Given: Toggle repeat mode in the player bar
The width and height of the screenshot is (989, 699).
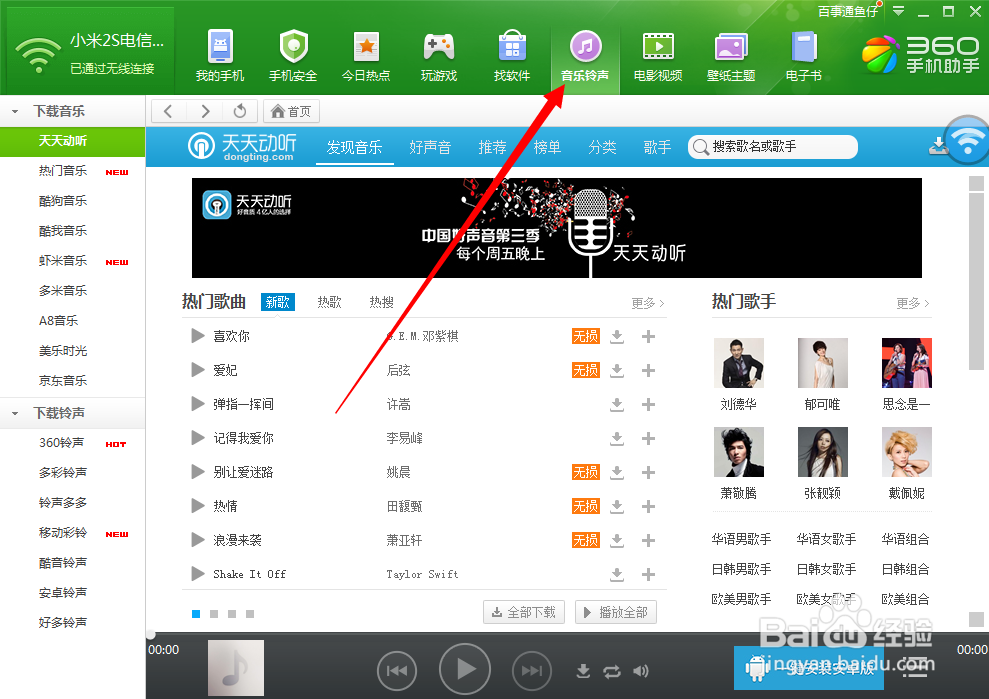Looking at the screenshot, I should 612,672.
